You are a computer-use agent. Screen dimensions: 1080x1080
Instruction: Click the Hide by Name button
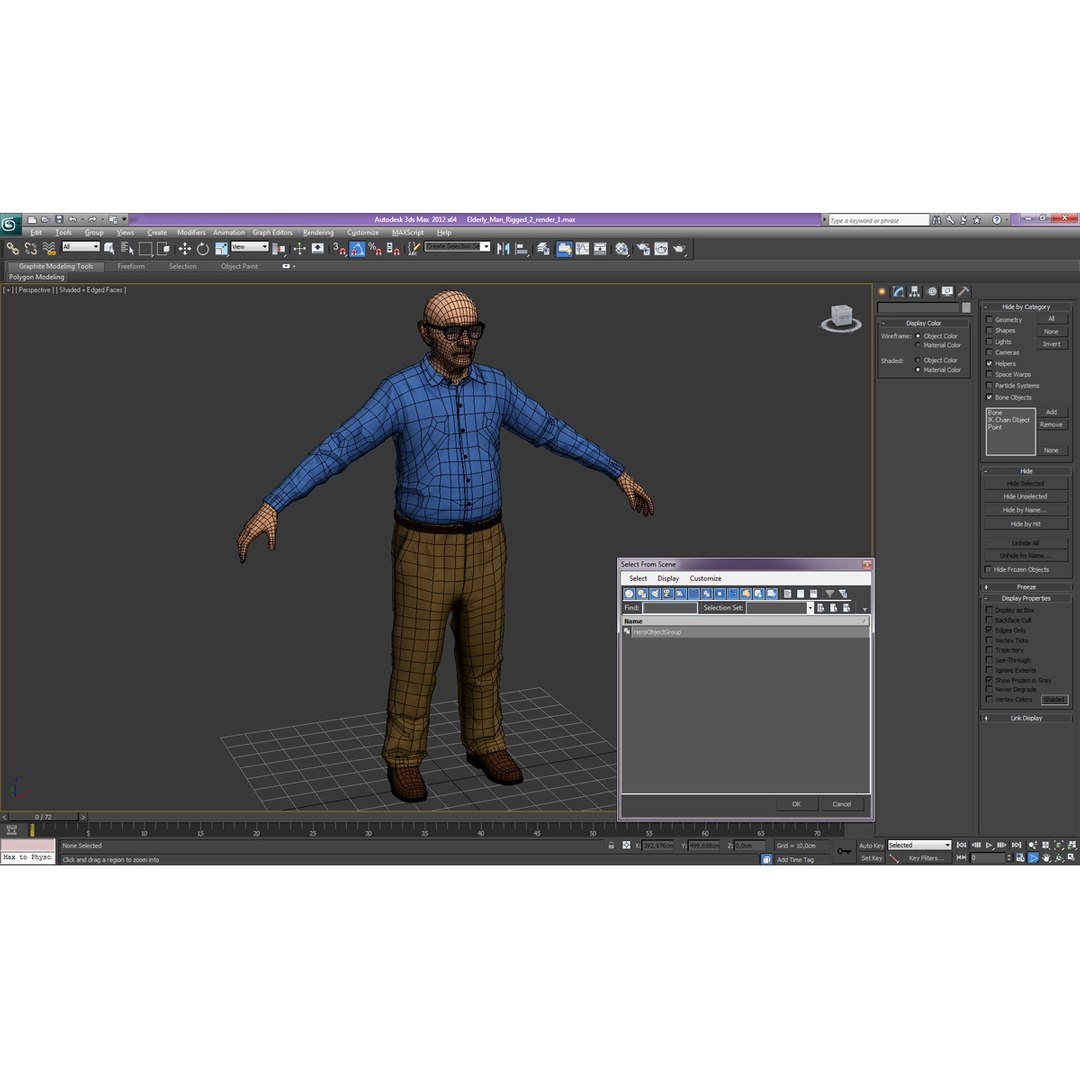pos(1026,510)
